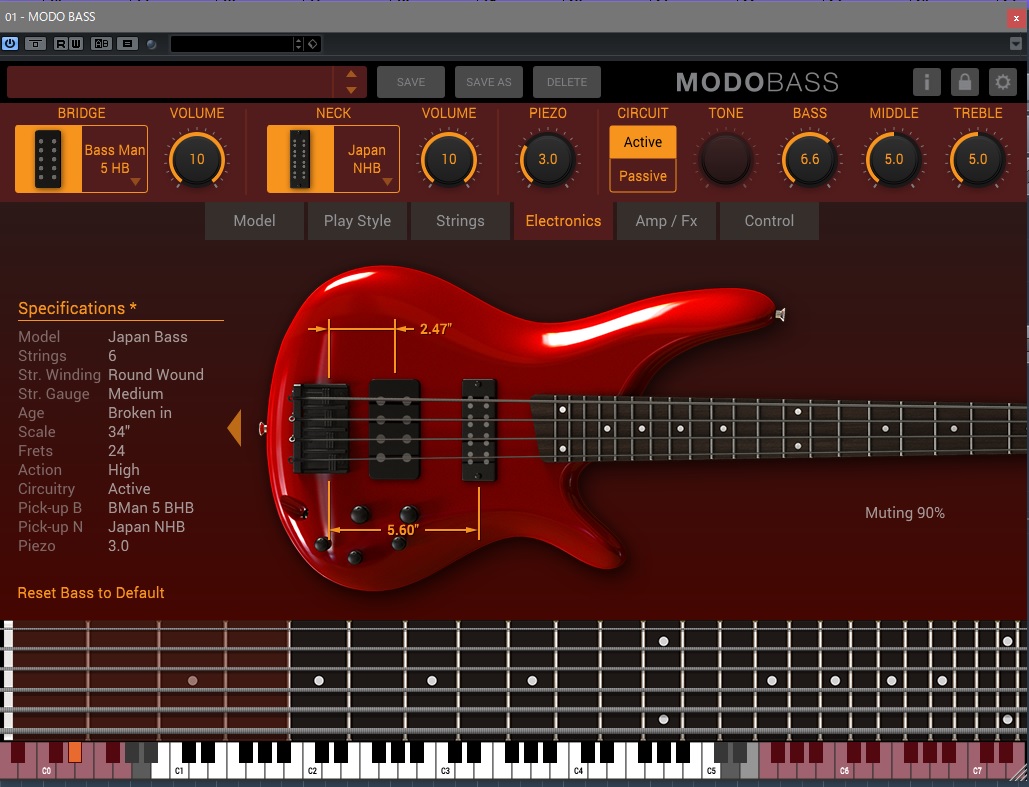Select the Electronics tab

(x=563, y=221)
